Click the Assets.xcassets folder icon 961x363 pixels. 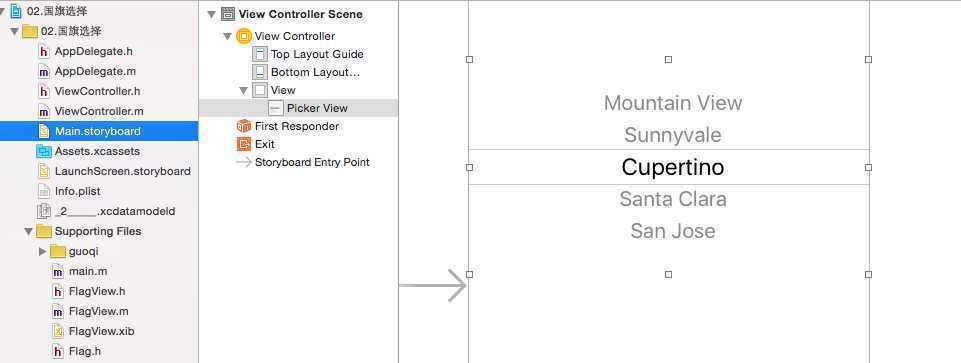click(x=44, y=151)
